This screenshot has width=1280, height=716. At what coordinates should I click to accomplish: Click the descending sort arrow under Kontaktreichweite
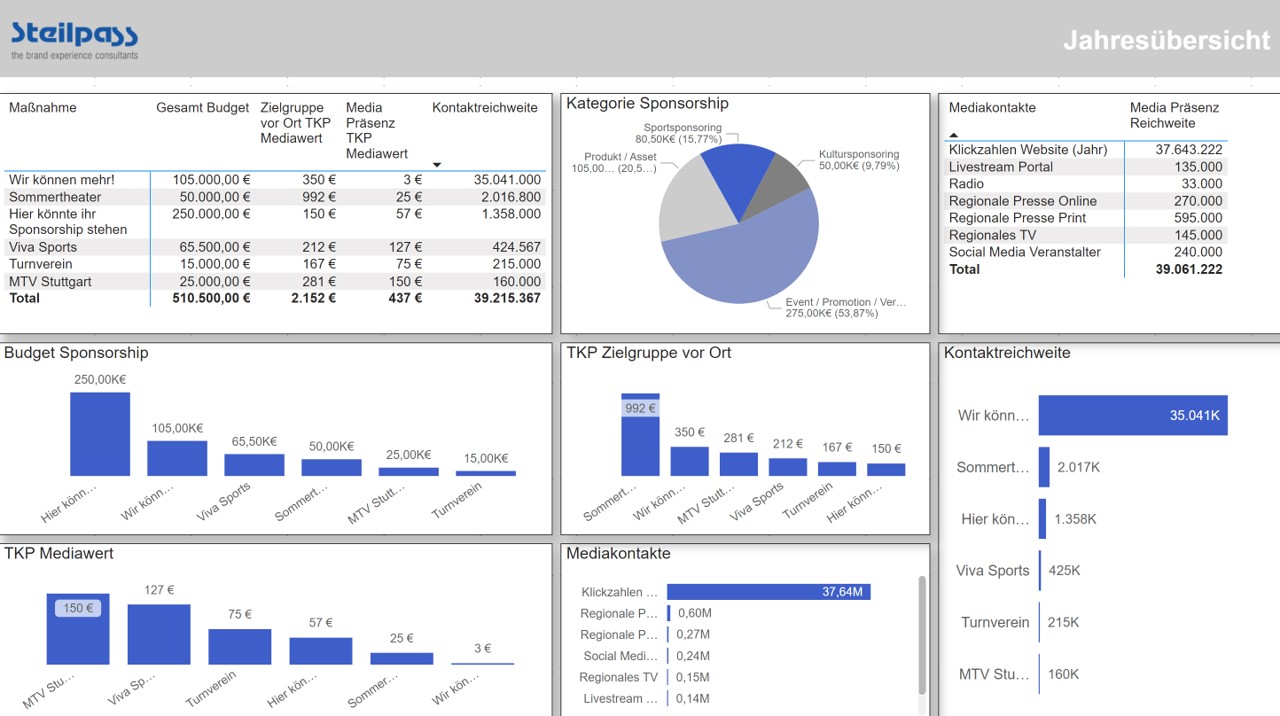click(x=437, y=165)
